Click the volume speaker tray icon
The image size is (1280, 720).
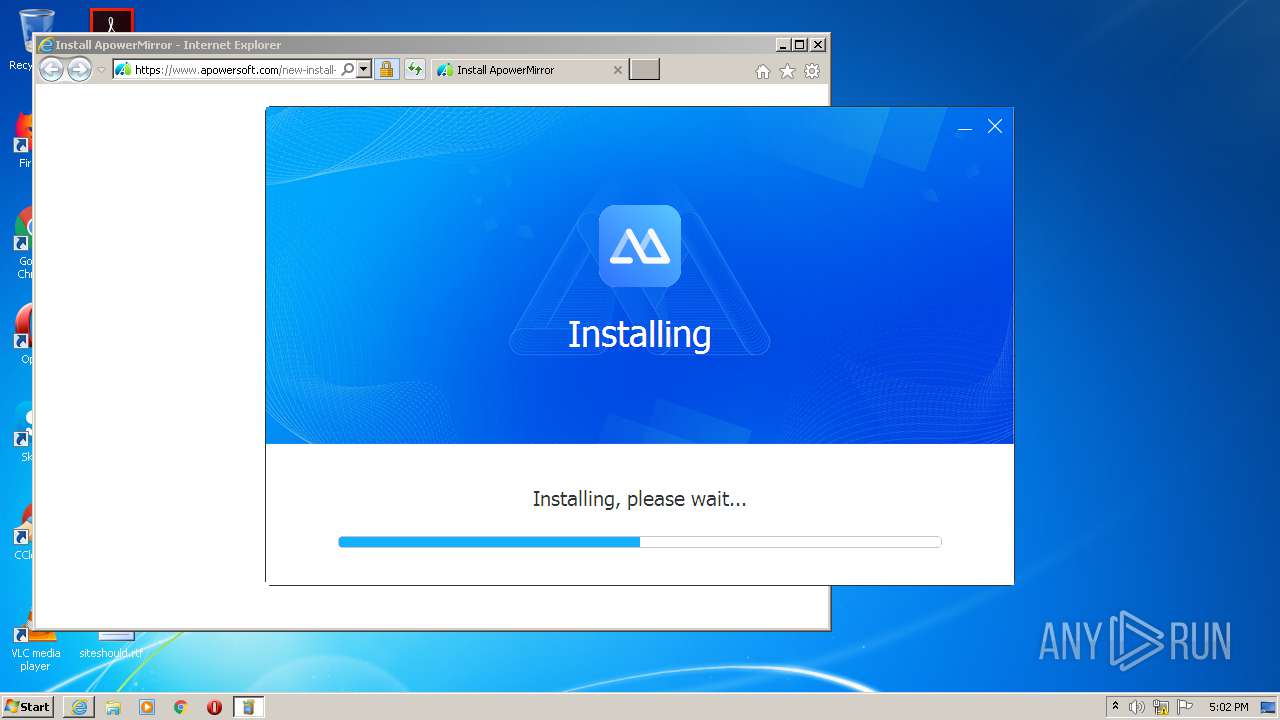[x=1137, y=707]
